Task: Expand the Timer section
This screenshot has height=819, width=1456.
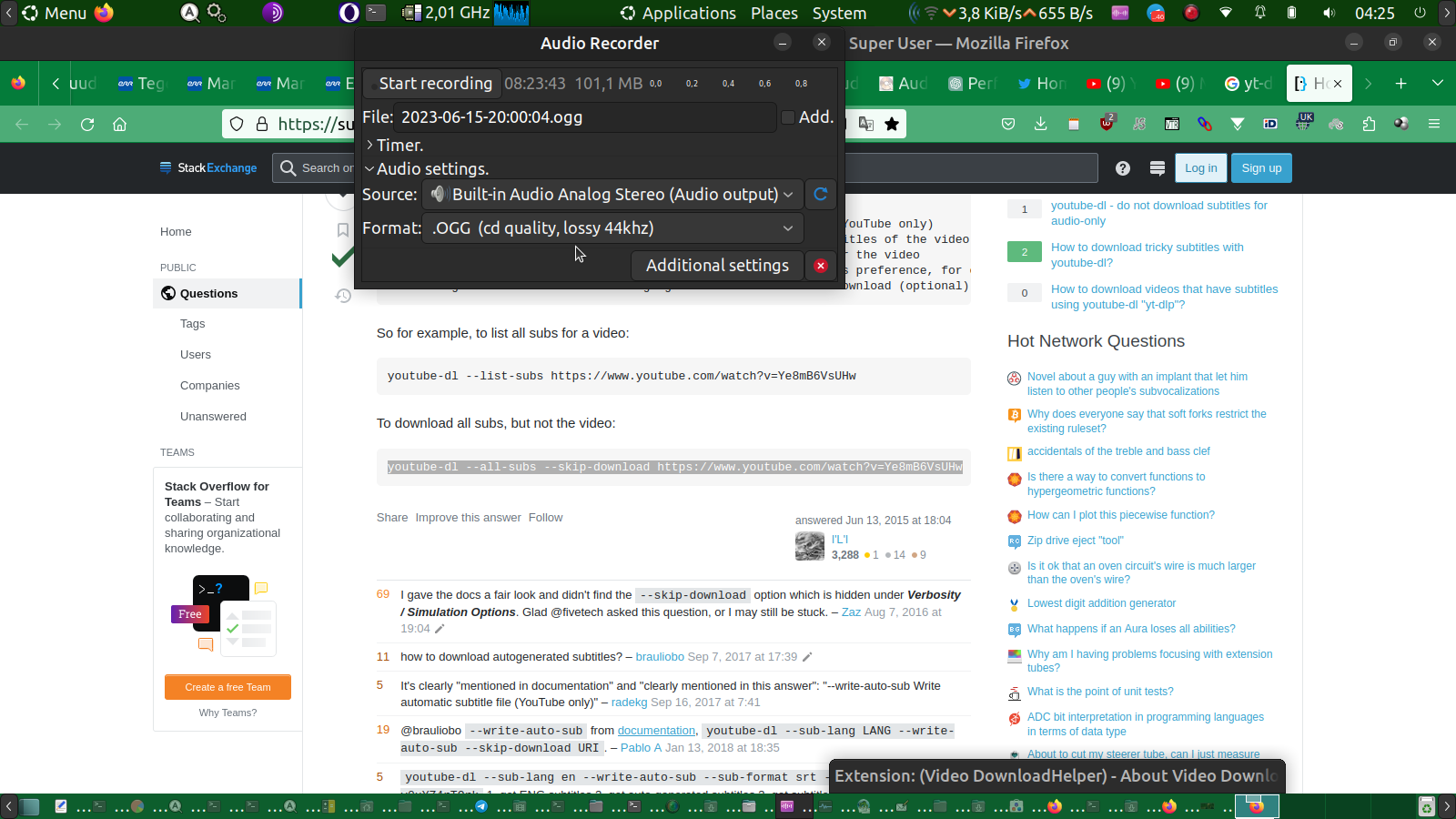Action: pos(395,146)
